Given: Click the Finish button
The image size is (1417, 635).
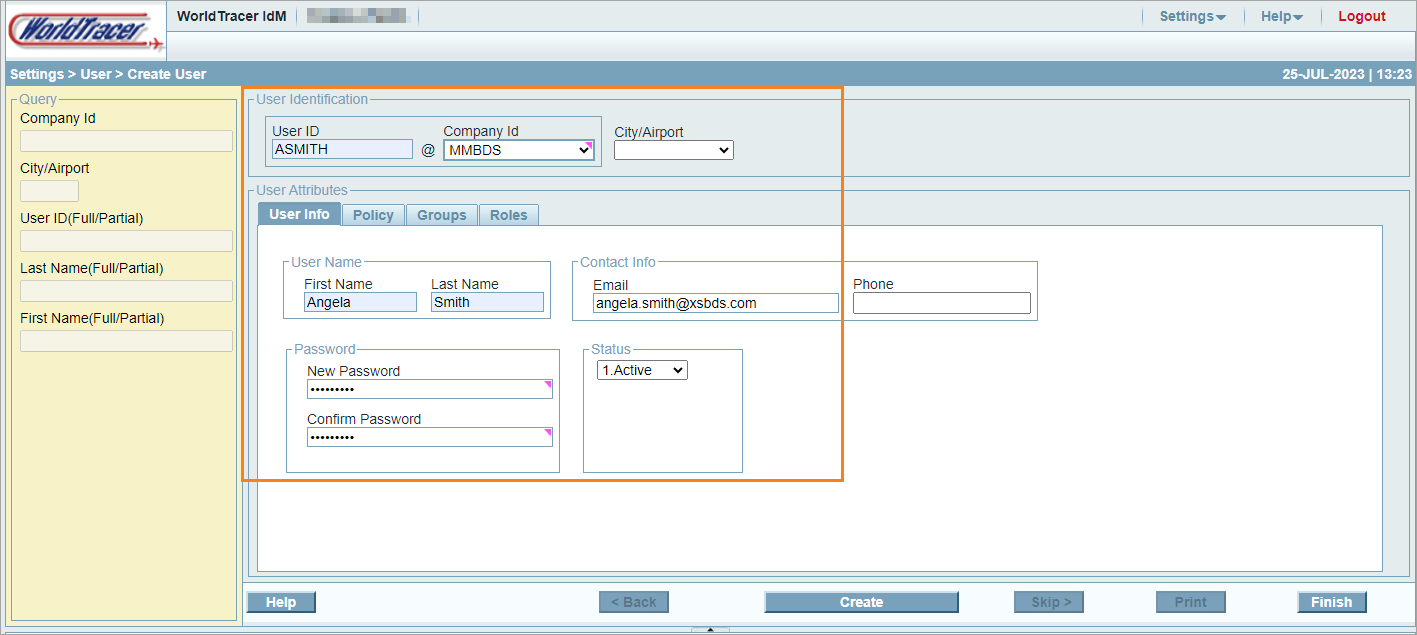Looking at the screenshot, I should point(1331,602).
